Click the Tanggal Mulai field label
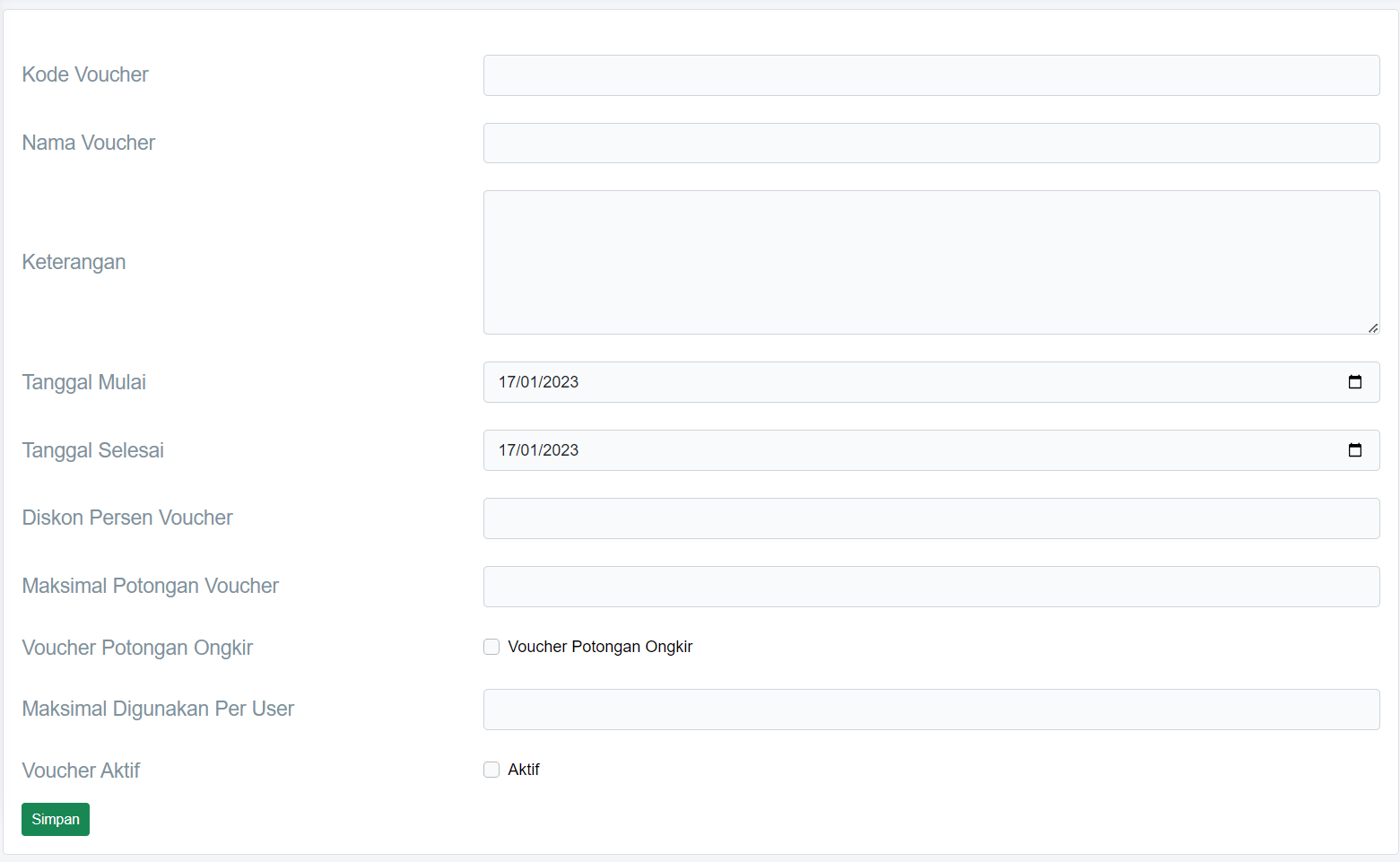This screenshot has width=1400, height=862. [83, 382]
